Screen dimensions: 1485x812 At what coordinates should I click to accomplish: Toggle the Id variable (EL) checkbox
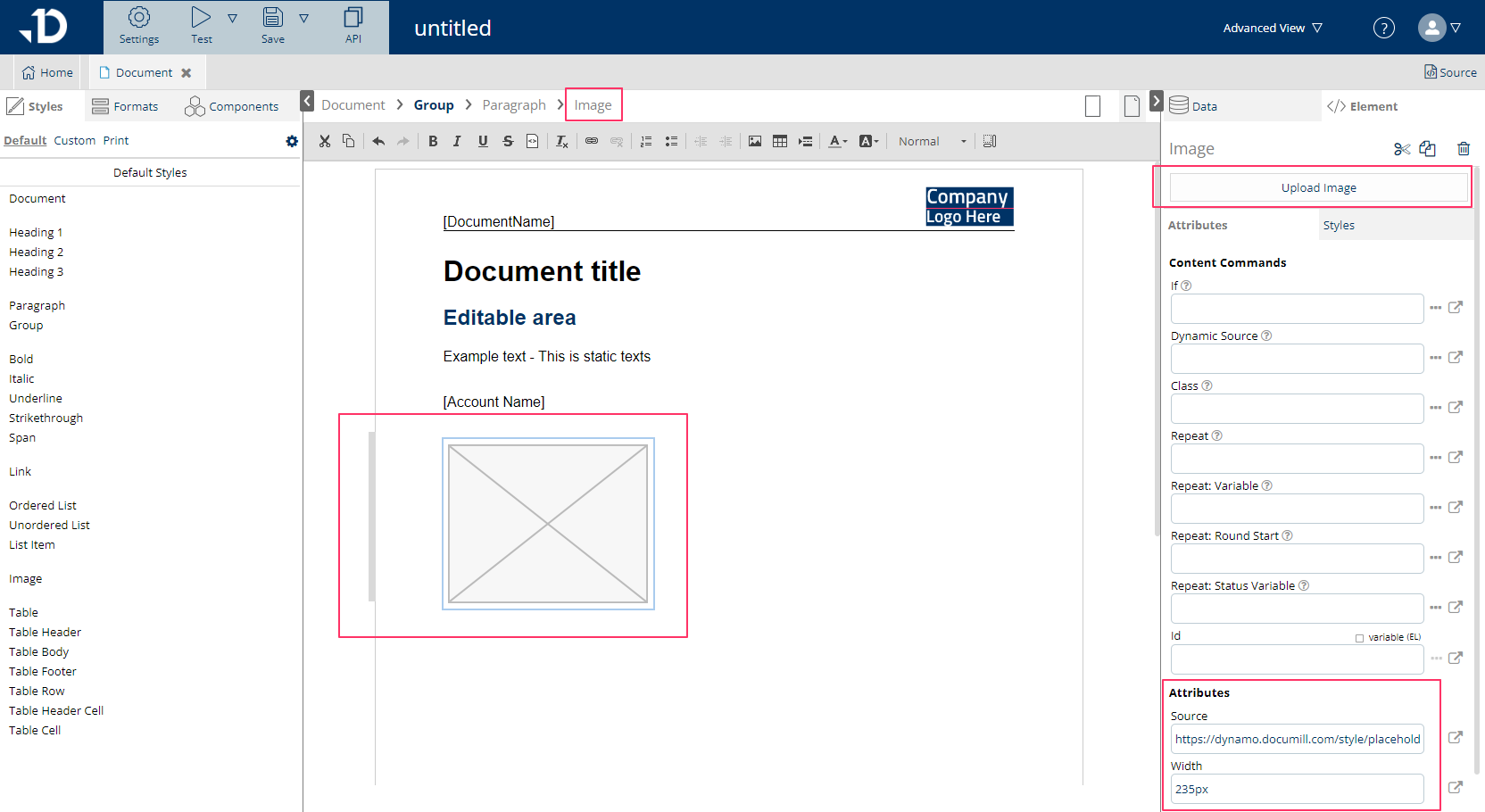coord(1359,638)
